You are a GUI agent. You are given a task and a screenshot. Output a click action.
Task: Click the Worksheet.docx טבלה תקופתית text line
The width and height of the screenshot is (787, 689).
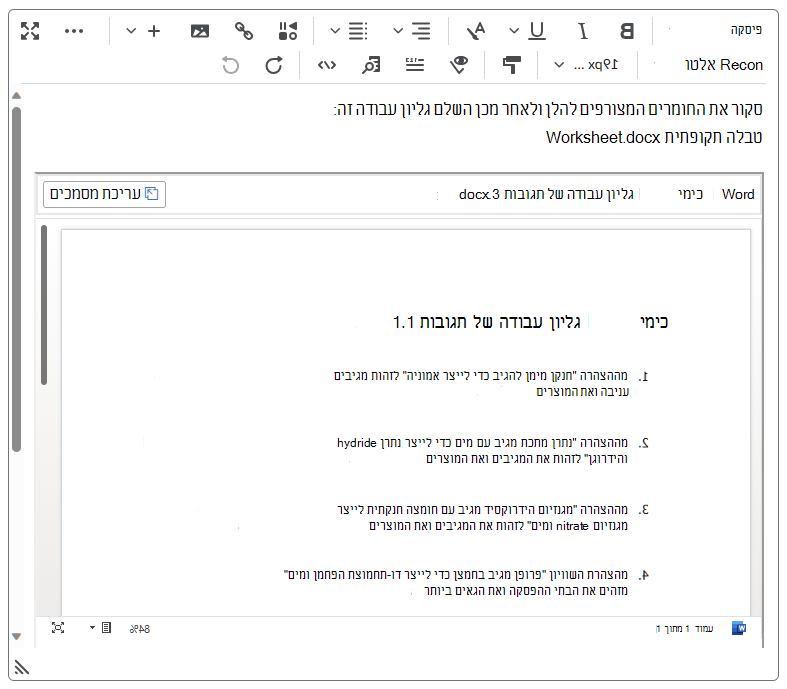tap(654, 137)
